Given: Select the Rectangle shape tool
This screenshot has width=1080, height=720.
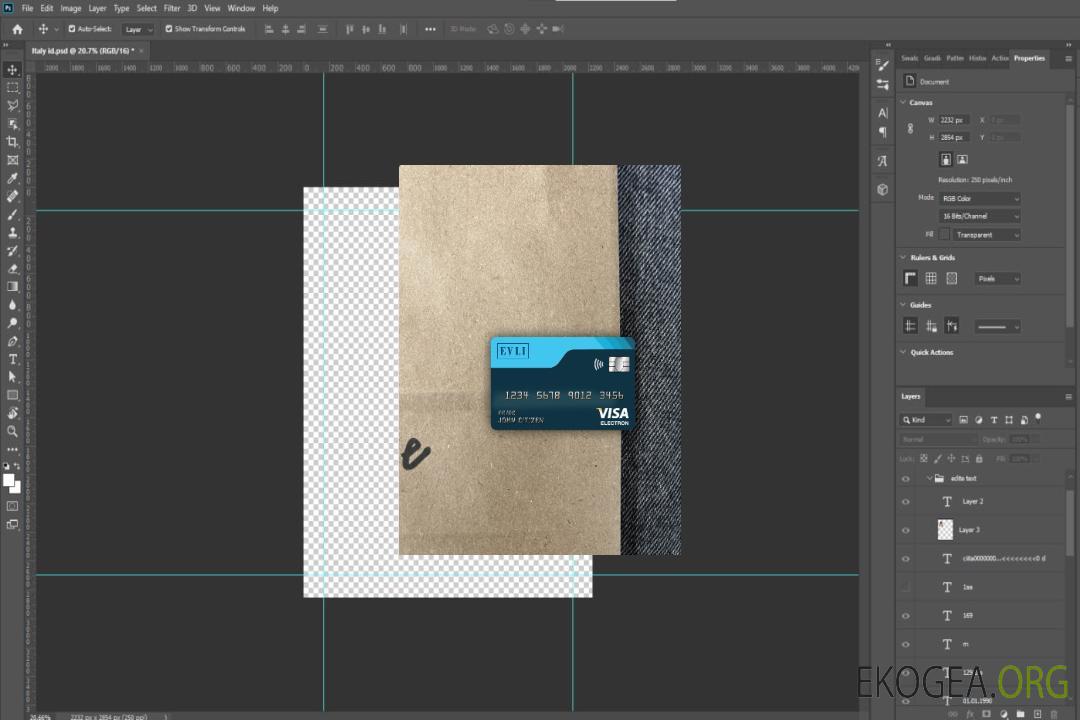Looking at the screenshot, I should click(x=12, y=395).
